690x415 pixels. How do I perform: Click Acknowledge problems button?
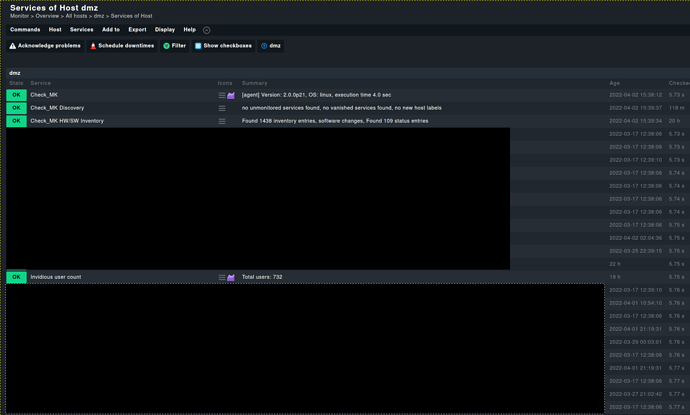[x=45, y=46]
